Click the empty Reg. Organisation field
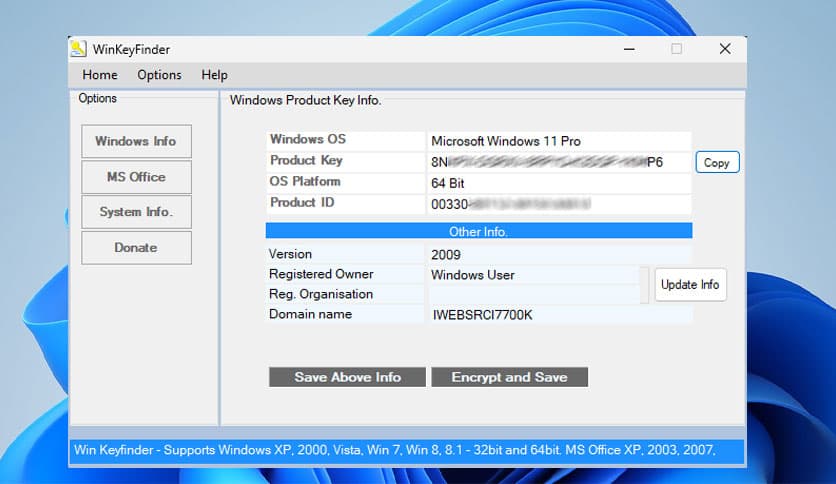Image resolution: width=836 pixels, height=484 pixels. (533, 294)
